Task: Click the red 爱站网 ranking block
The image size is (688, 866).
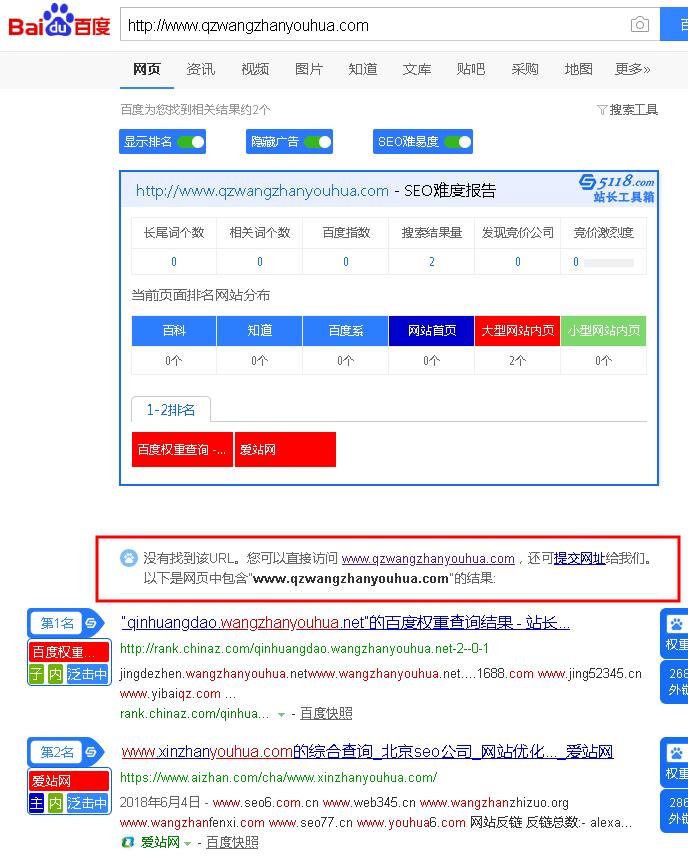Action: [x=285, y=450]
